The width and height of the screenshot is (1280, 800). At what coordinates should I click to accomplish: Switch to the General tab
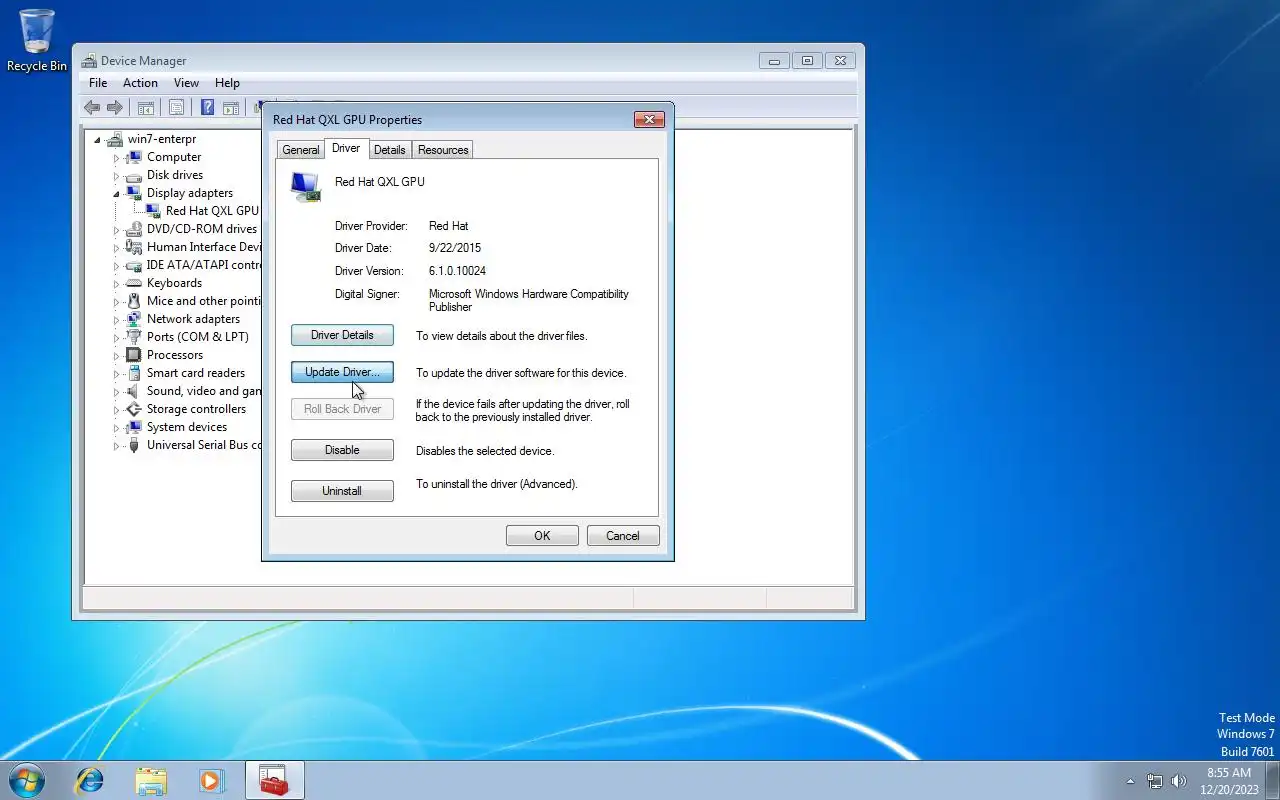[x=300, y=150]
